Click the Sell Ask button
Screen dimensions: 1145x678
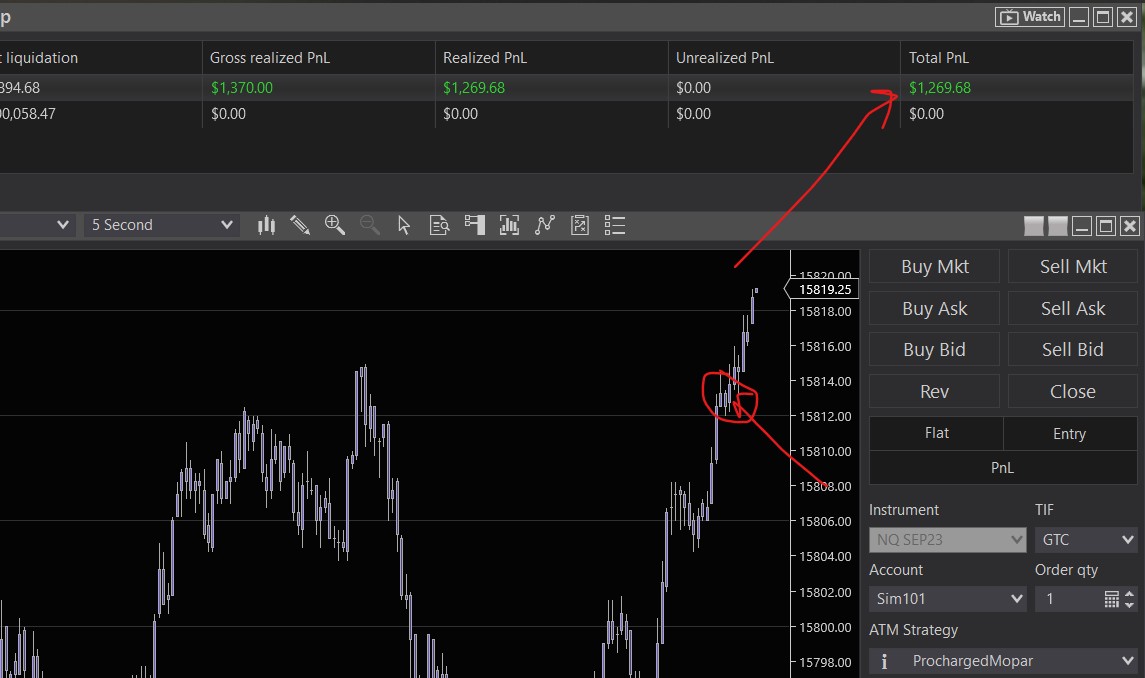[x=1073, y=308]
